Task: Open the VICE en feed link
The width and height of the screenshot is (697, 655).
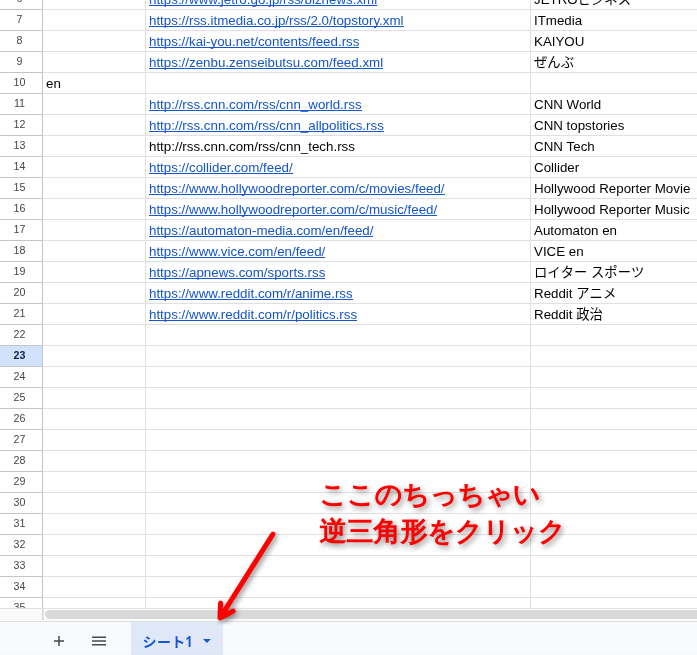Action: [237, 252]
